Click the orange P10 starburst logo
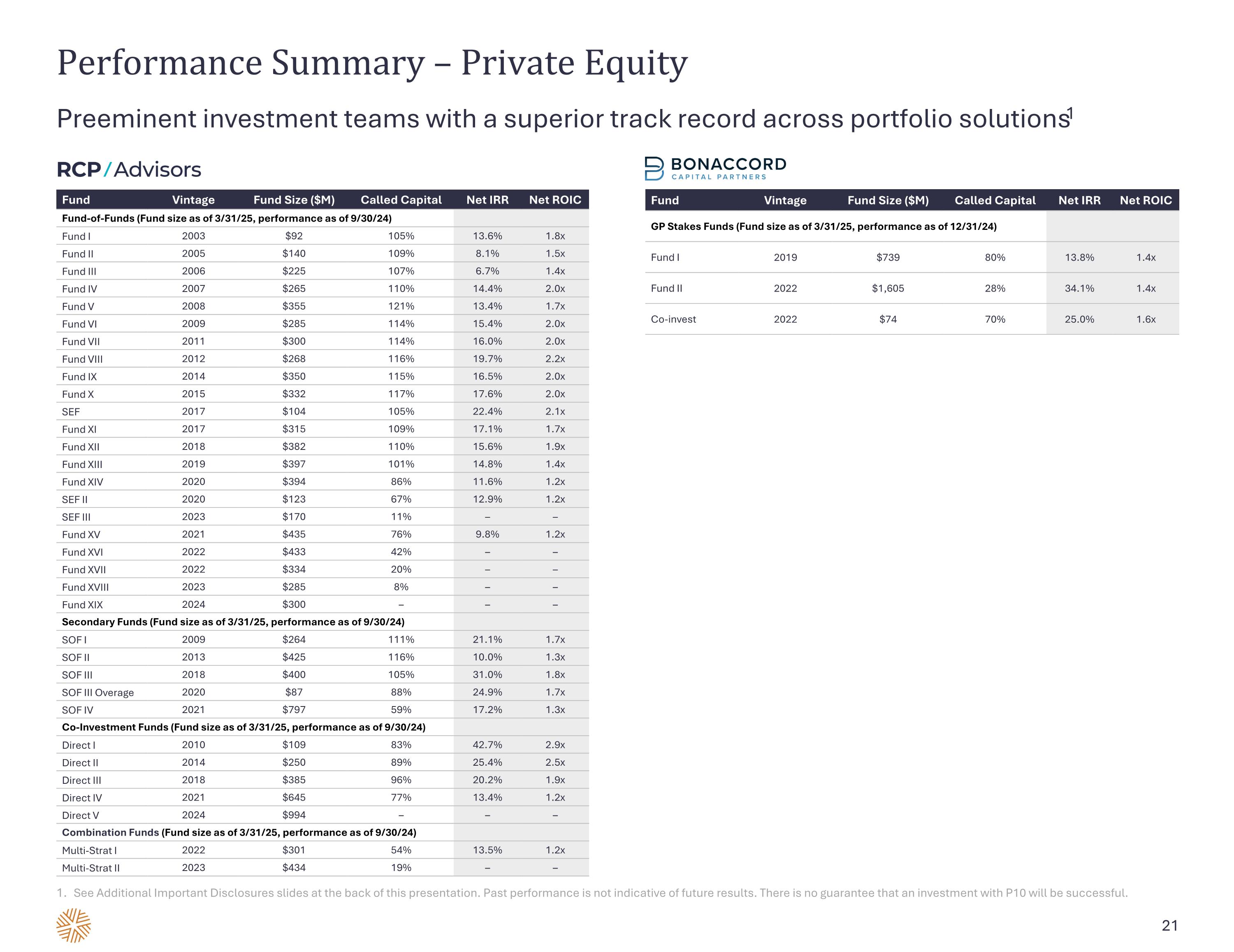 tap(74, 925)
